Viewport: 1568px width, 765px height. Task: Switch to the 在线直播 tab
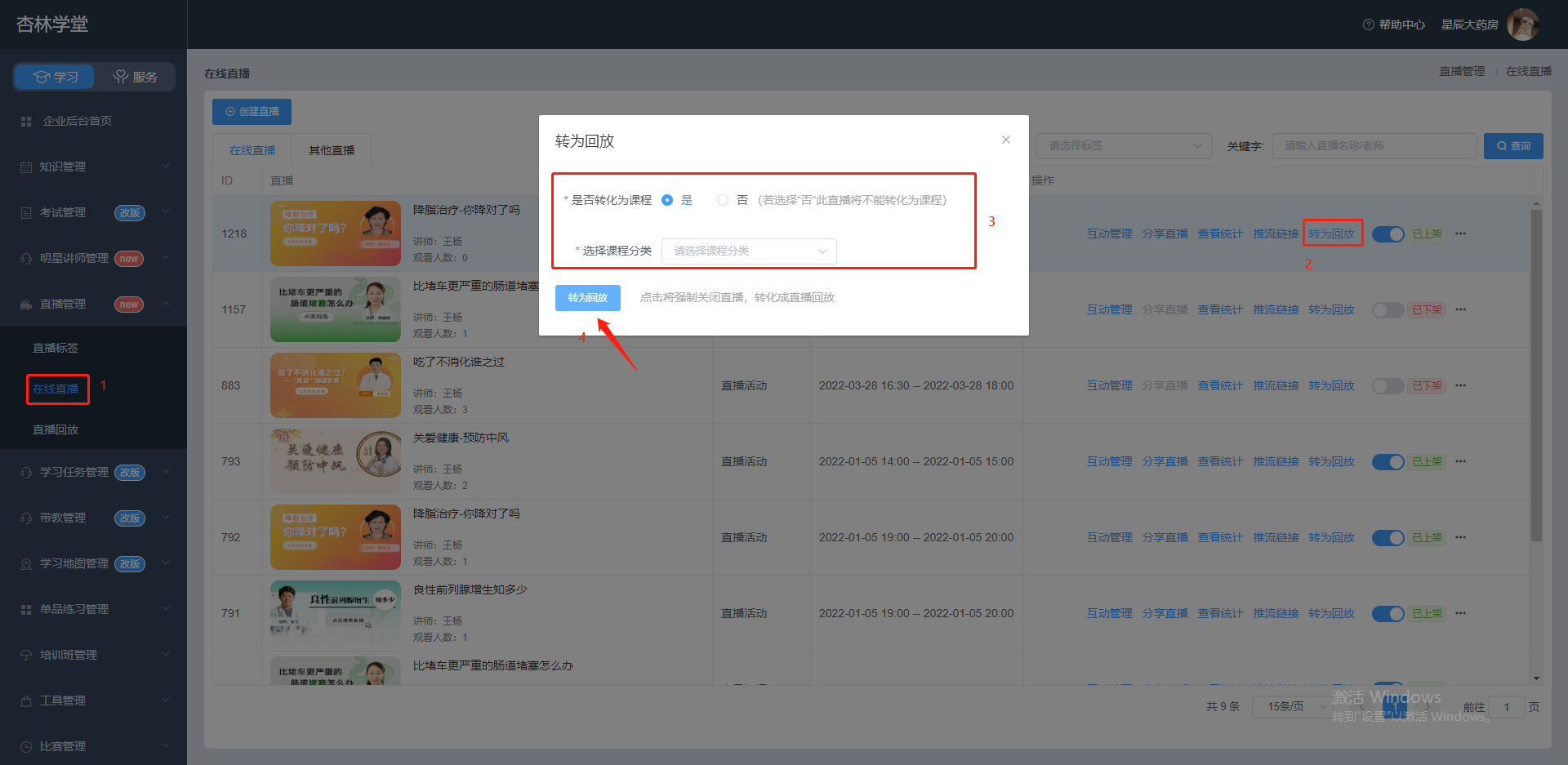point(252,150)
